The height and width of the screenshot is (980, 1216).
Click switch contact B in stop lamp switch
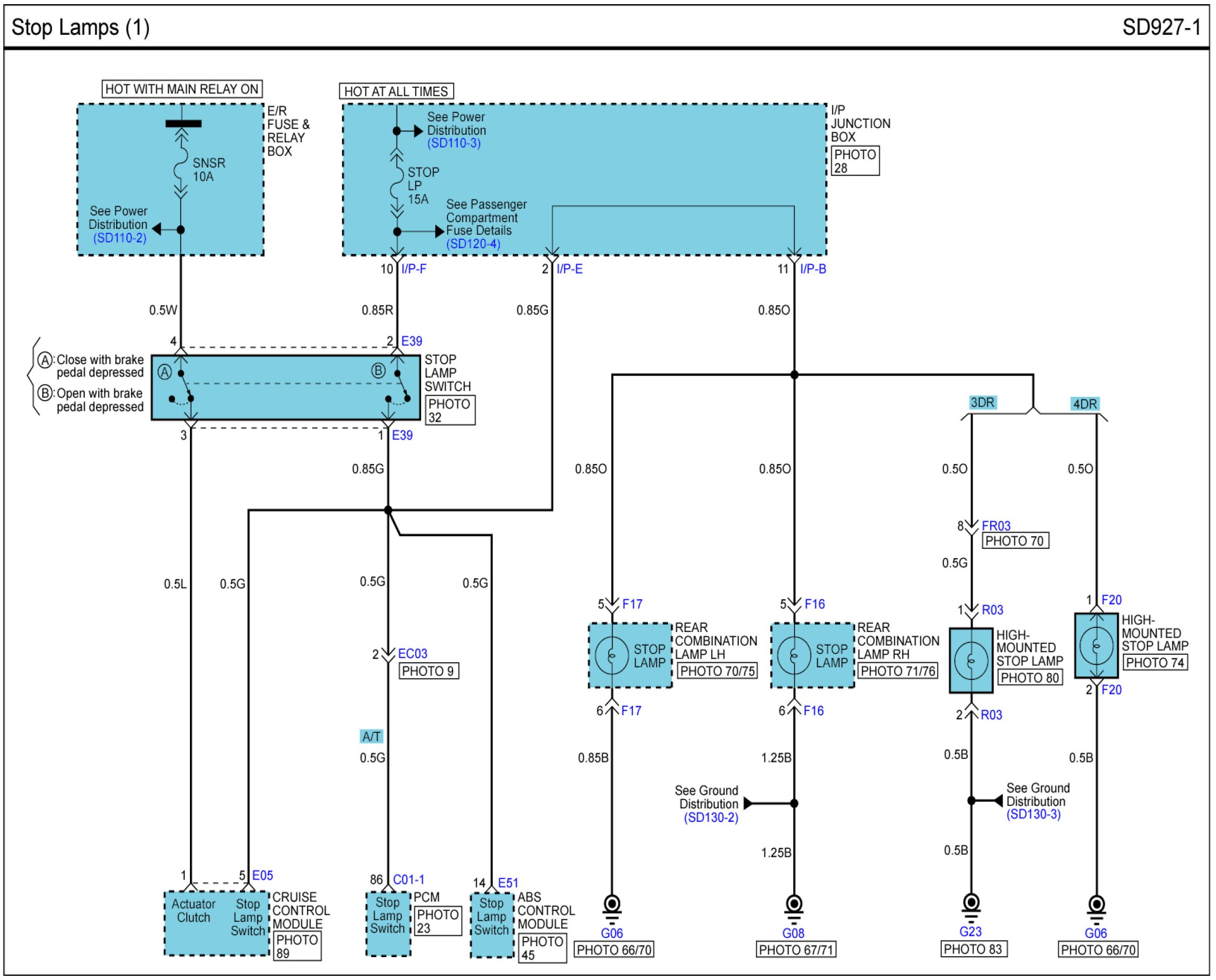tap(401, 386)
